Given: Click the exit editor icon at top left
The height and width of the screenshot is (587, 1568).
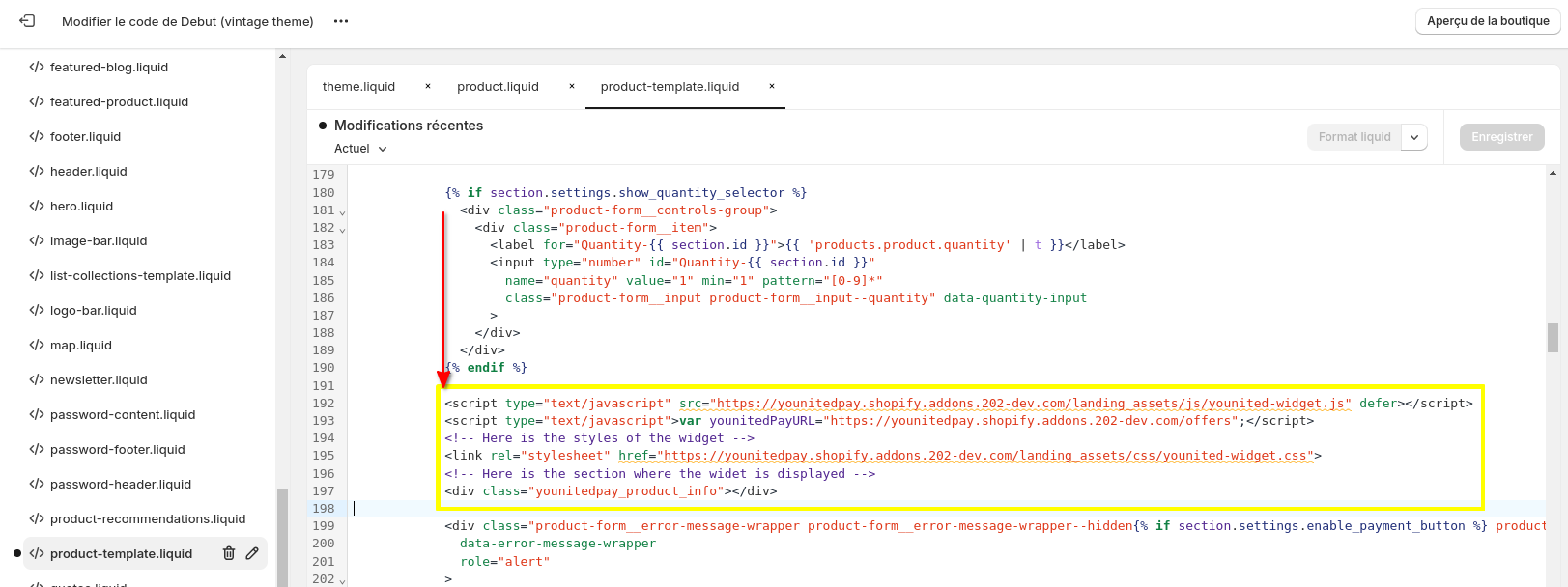Looking at the screenshot, I should 27,20.
